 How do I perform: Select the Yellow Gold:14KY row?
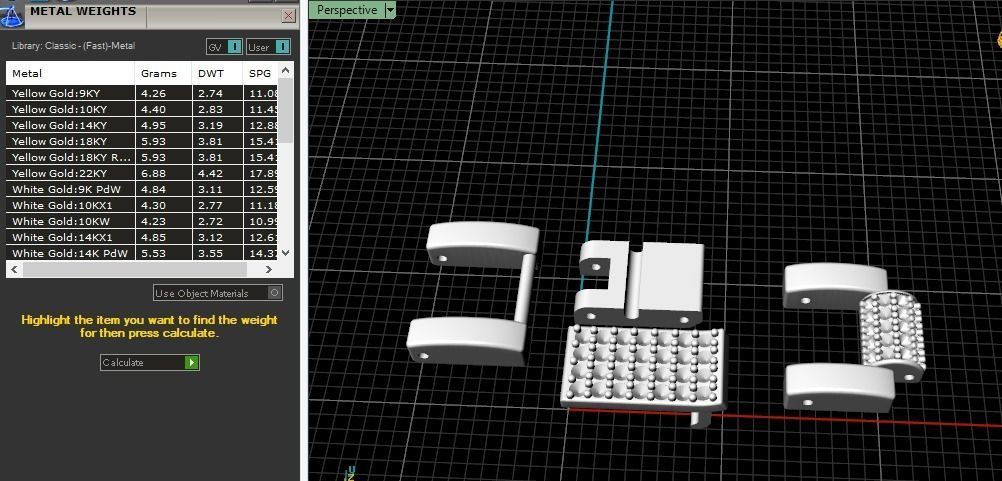142,125
